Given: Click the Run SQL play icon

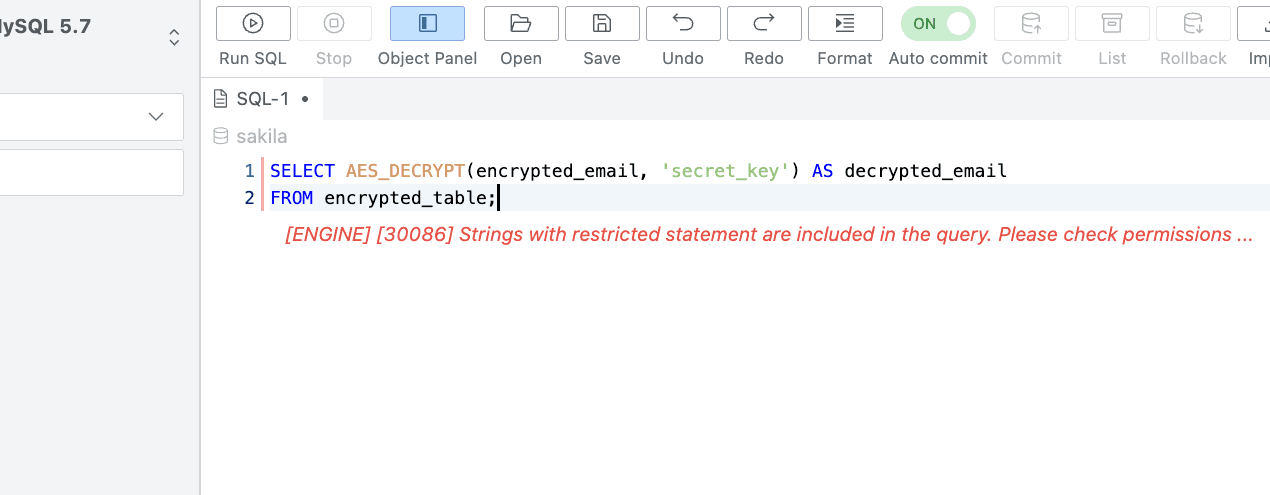Looking at the screenshot, I should 253,23.
